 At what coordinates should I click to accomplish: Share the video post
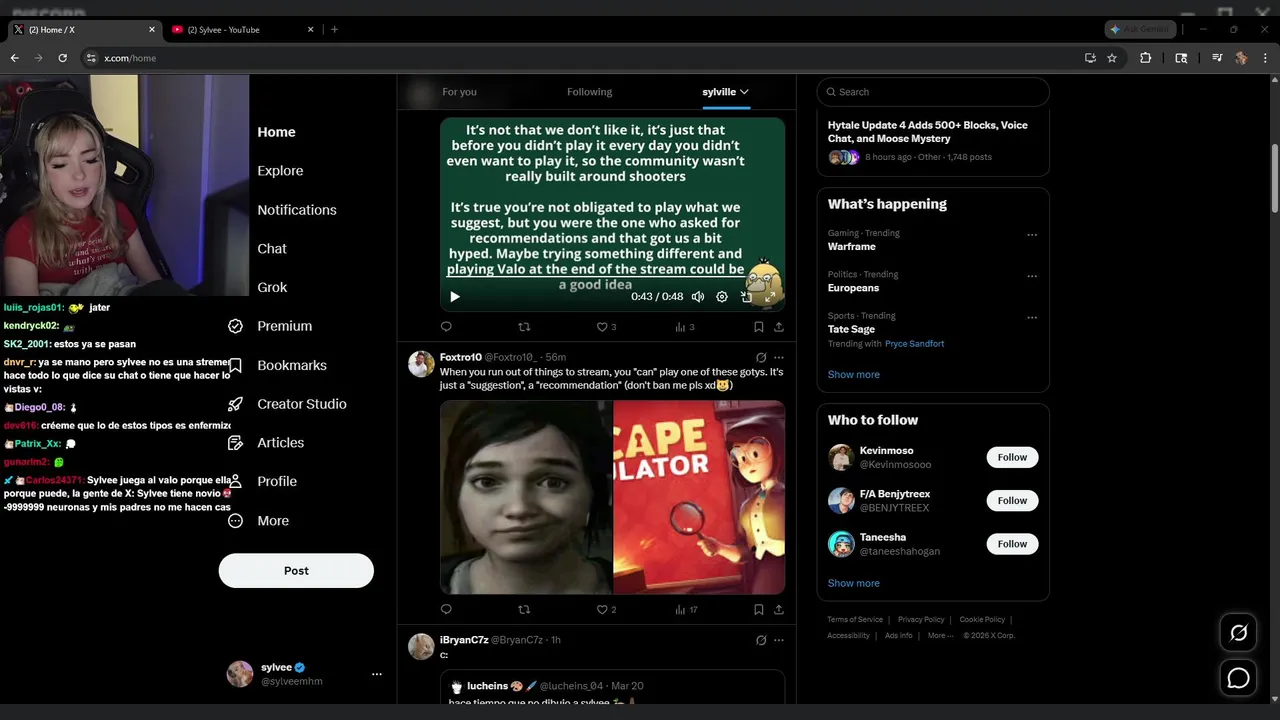pyautogui.click(x=779, y=327)
